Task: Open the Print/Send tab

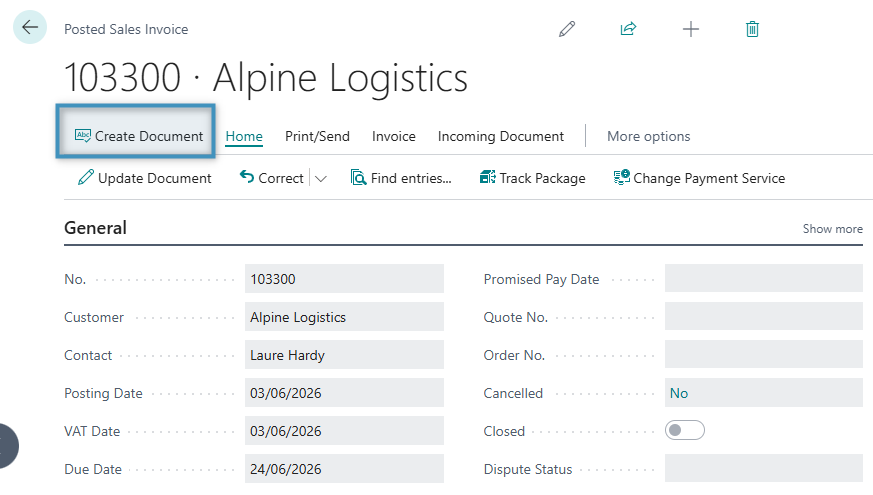Action: pos(317,136)
